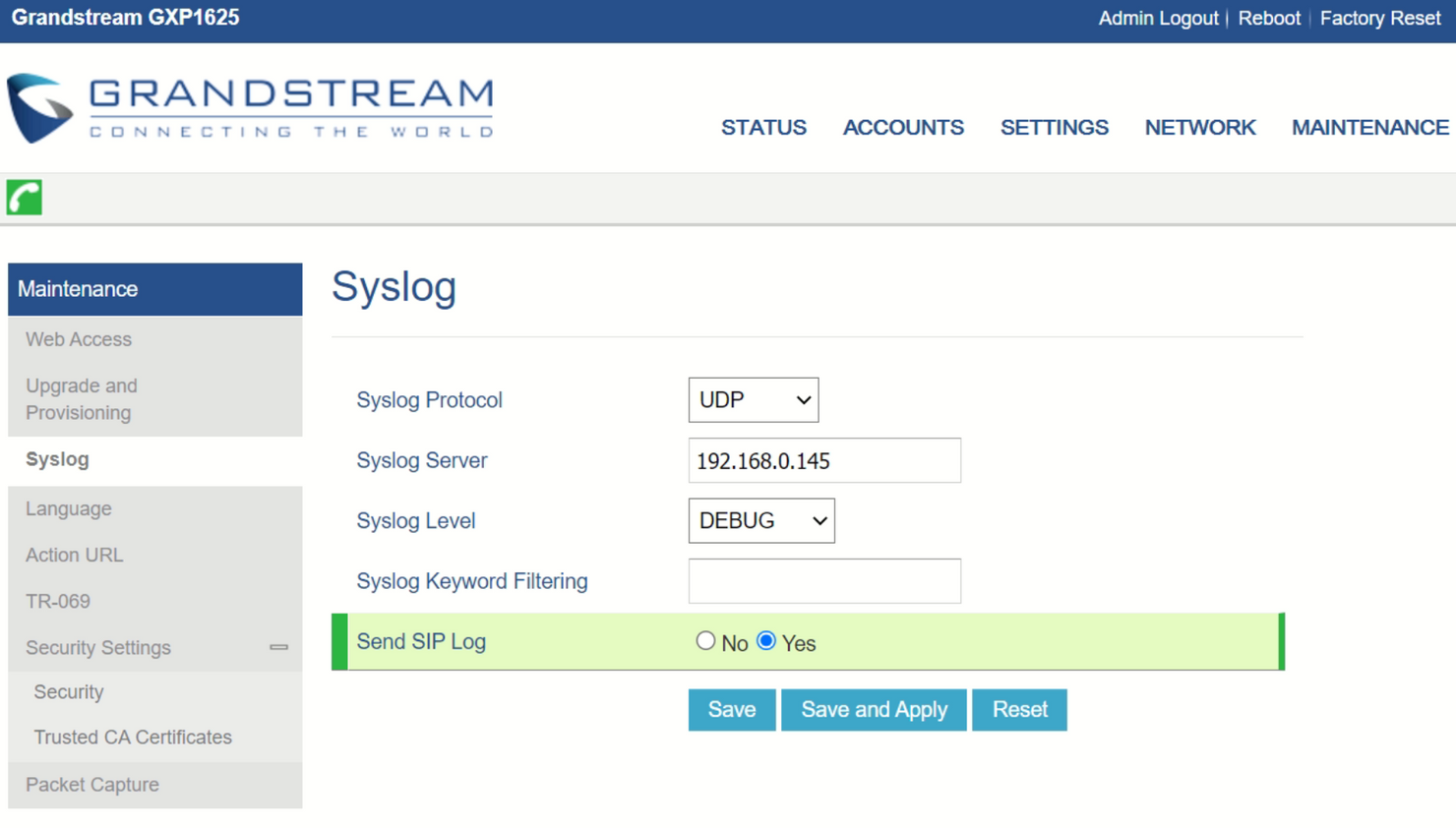This screenshot has height=828, width=1456.
Task: Click the Reboot link
Action: point(1269,19)
